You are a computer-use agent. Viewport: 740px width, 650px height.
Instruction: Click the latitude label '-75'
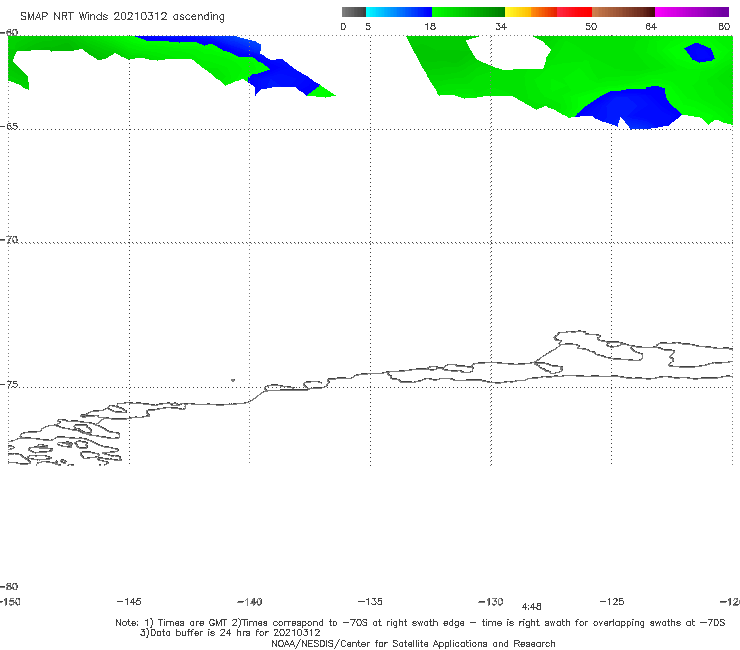(9, 384)
